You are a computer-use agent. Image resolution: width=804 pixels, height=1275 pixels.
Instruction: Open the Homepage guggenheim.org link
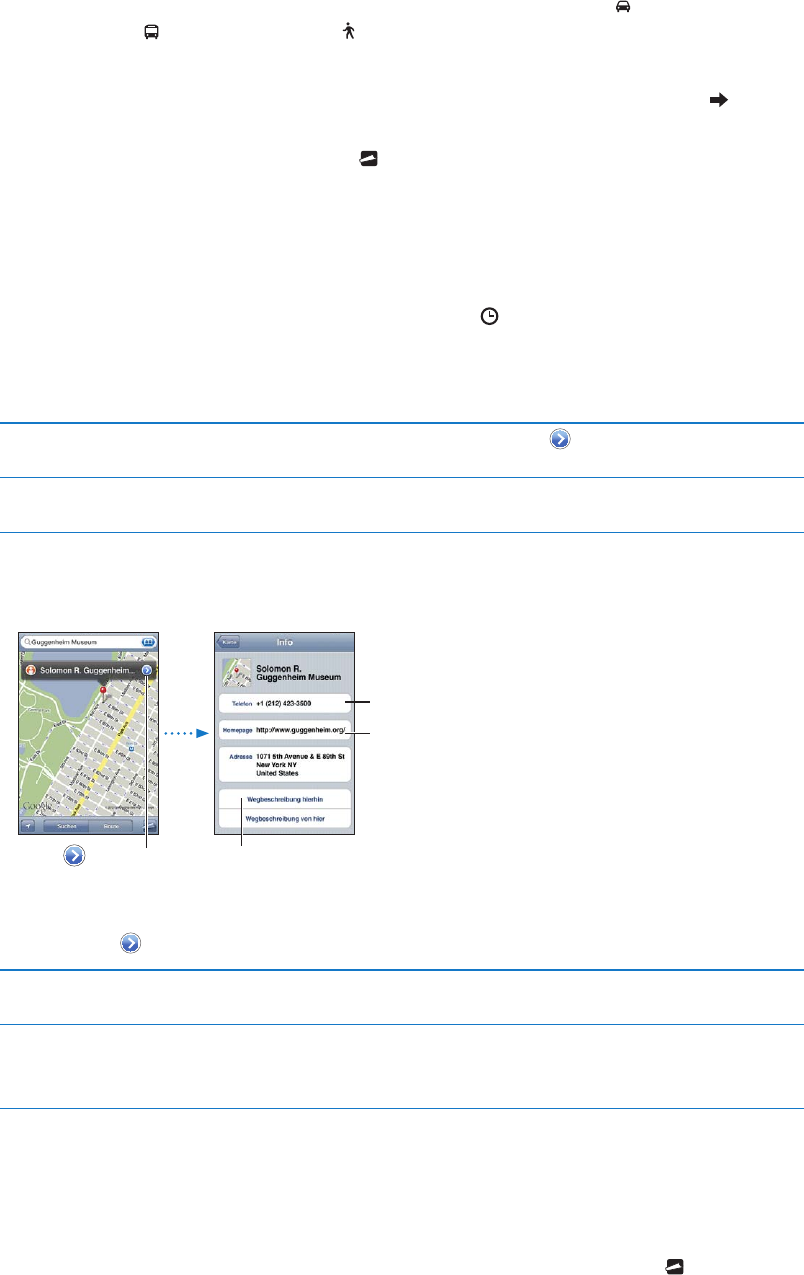click(284, 730)
